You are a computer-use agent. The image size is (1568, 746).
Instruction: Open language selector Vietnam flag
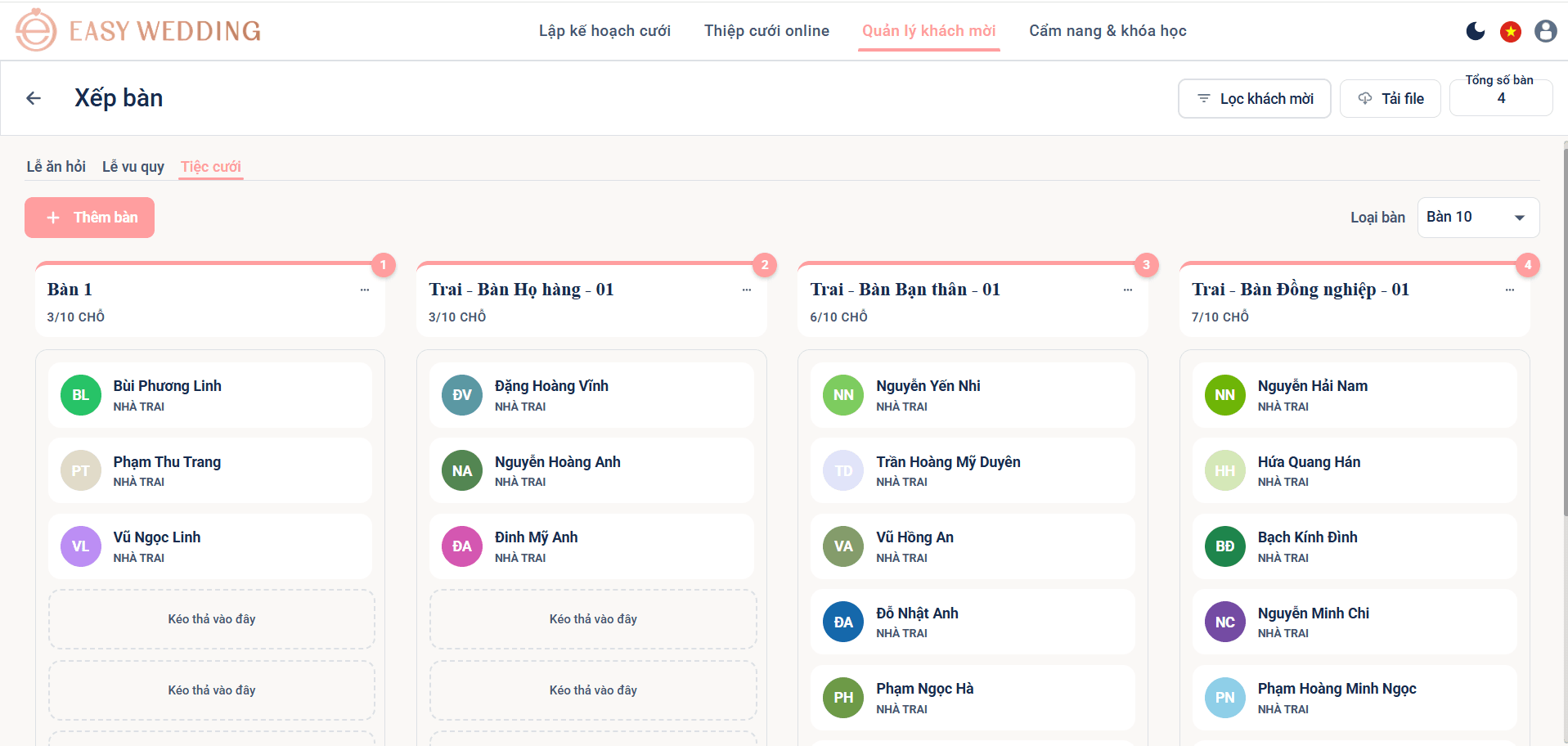[1510, 31]
